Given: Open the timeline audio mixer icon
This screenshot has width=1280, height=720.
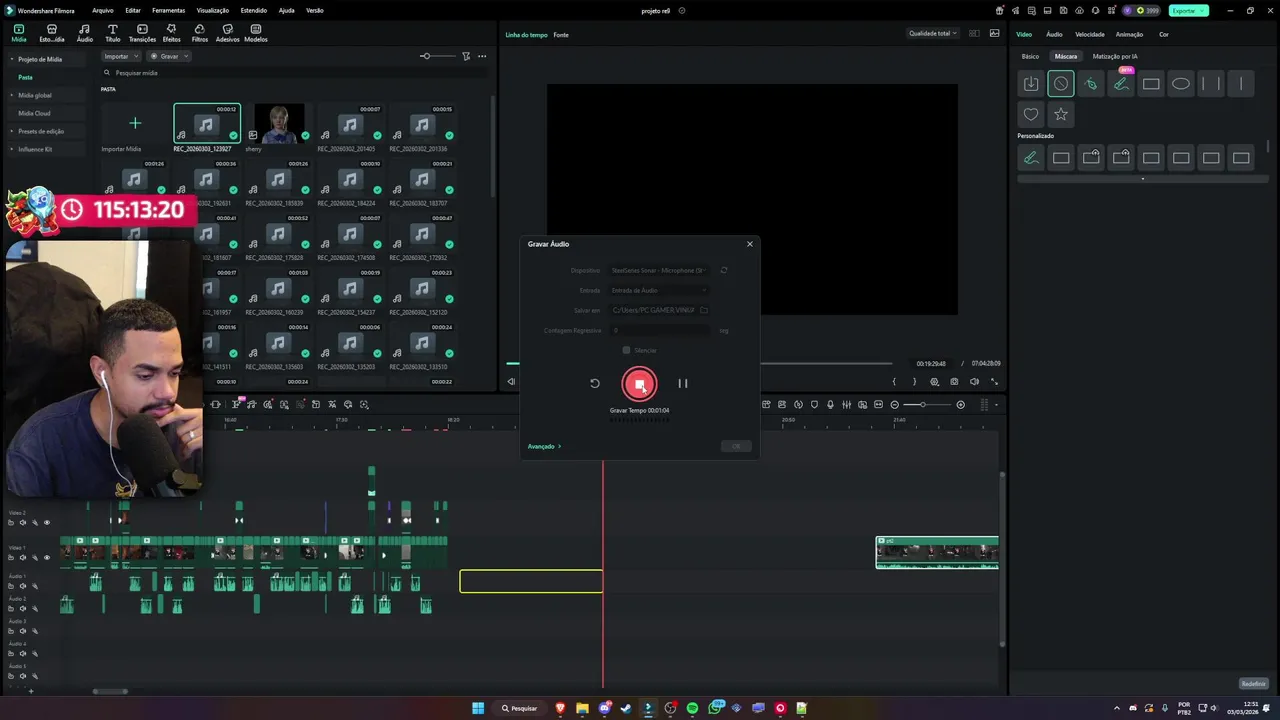Looking at the screenshot, I should [847, 405].
